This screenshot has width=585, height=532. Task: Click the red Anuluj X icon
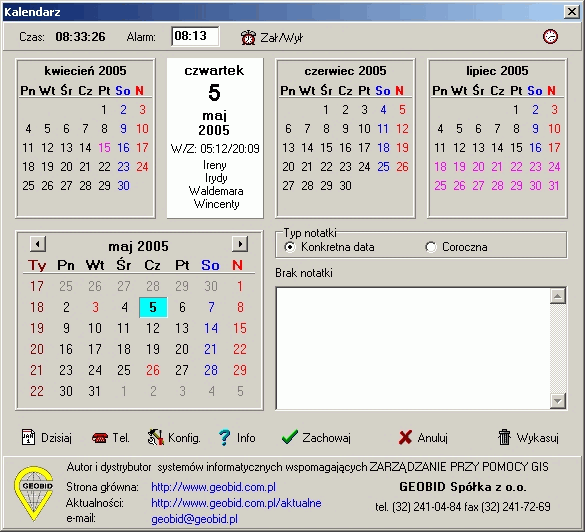[405, 438]
